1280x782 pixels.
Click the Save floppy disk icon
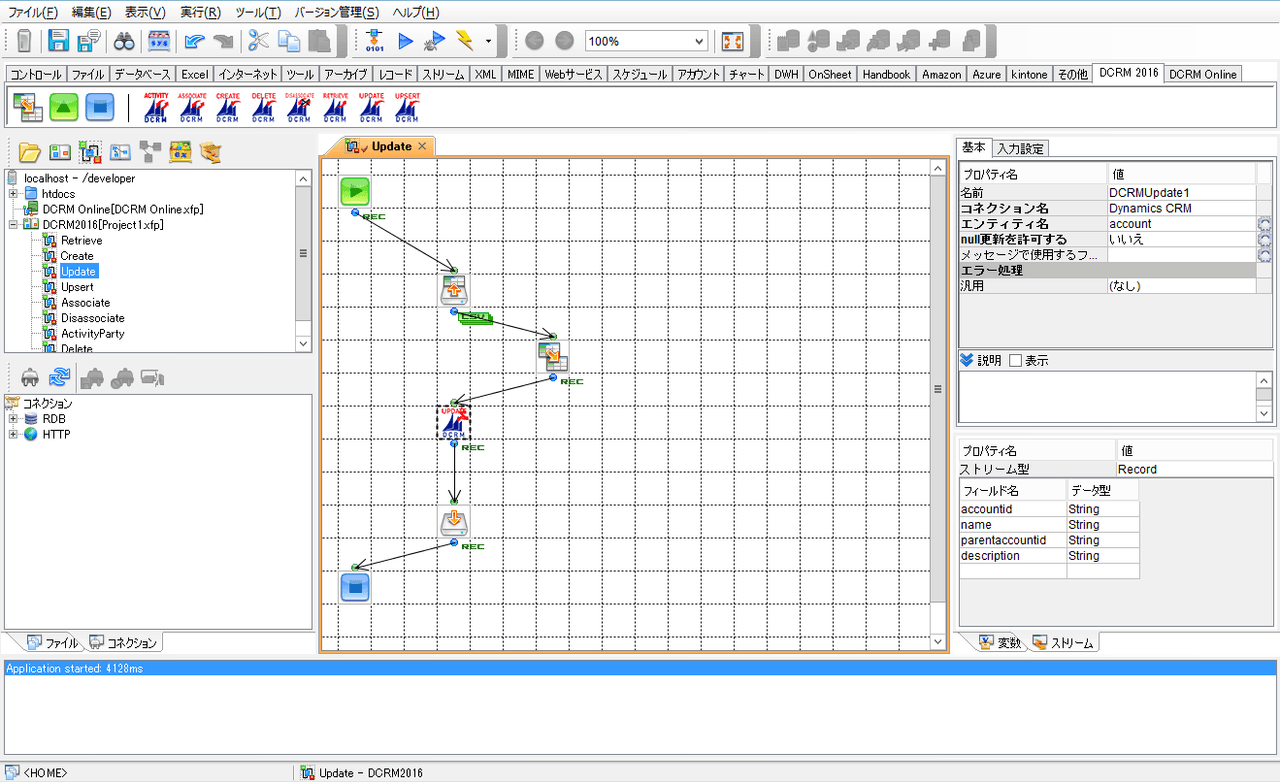(59, 41)
